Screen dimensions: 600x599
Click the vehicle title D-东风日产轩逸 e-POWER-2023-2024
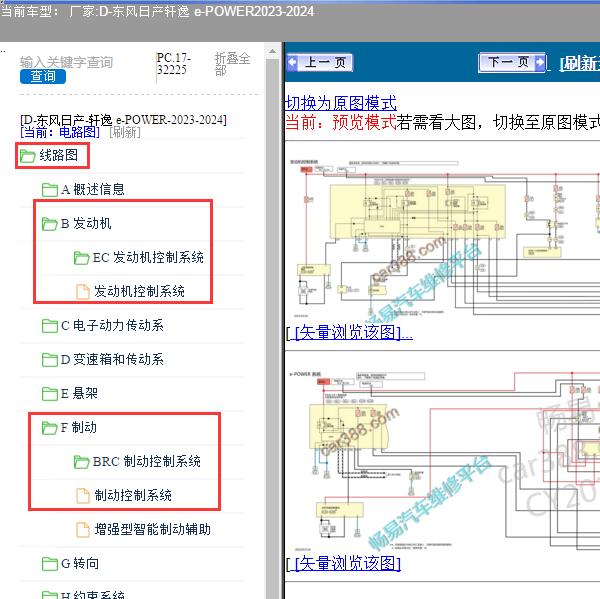coord(123,120)
